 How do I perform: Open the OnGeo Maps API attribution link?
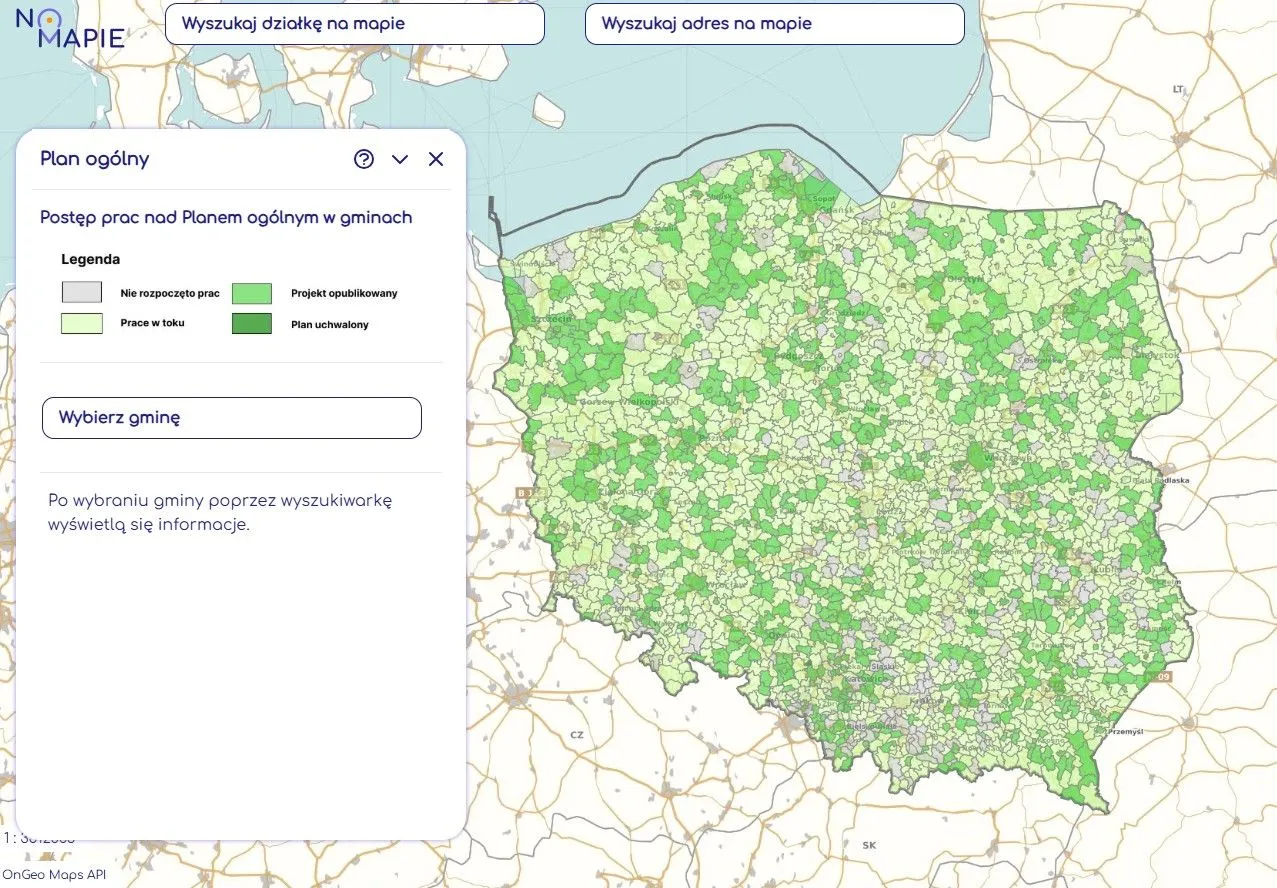click(55, 873)
